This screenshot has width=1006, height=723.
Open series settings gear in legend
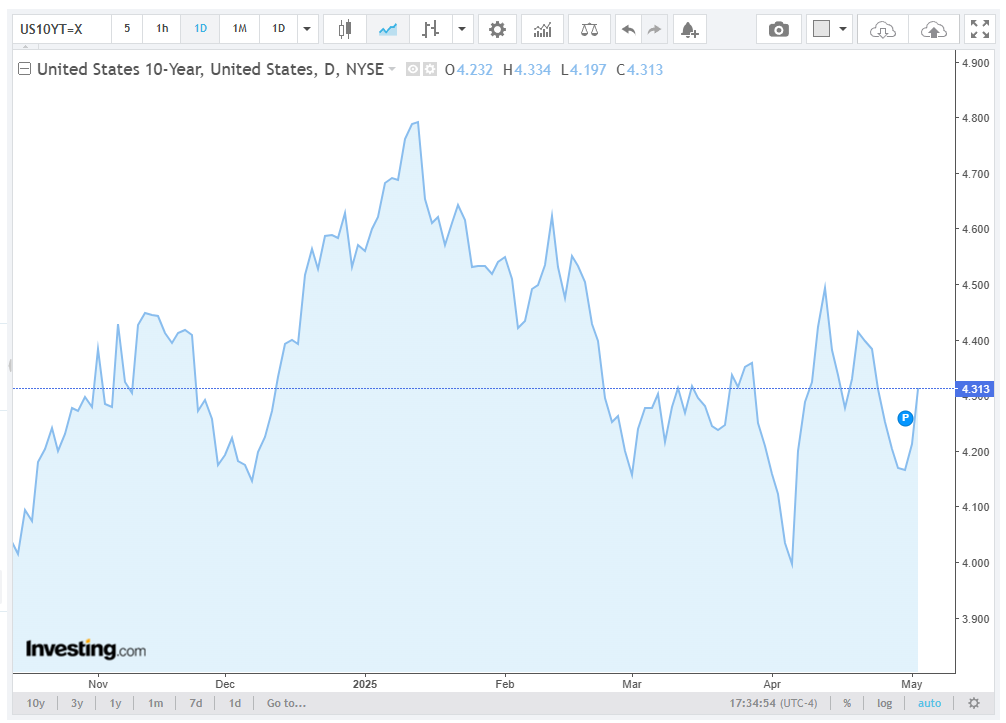tap(430, 69)
